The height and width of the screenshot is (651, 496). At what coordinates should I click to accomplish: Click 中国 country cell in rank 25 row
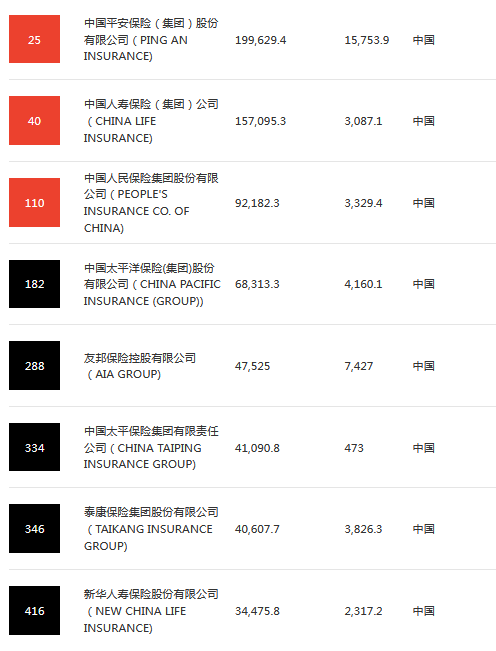click(423, 40)
